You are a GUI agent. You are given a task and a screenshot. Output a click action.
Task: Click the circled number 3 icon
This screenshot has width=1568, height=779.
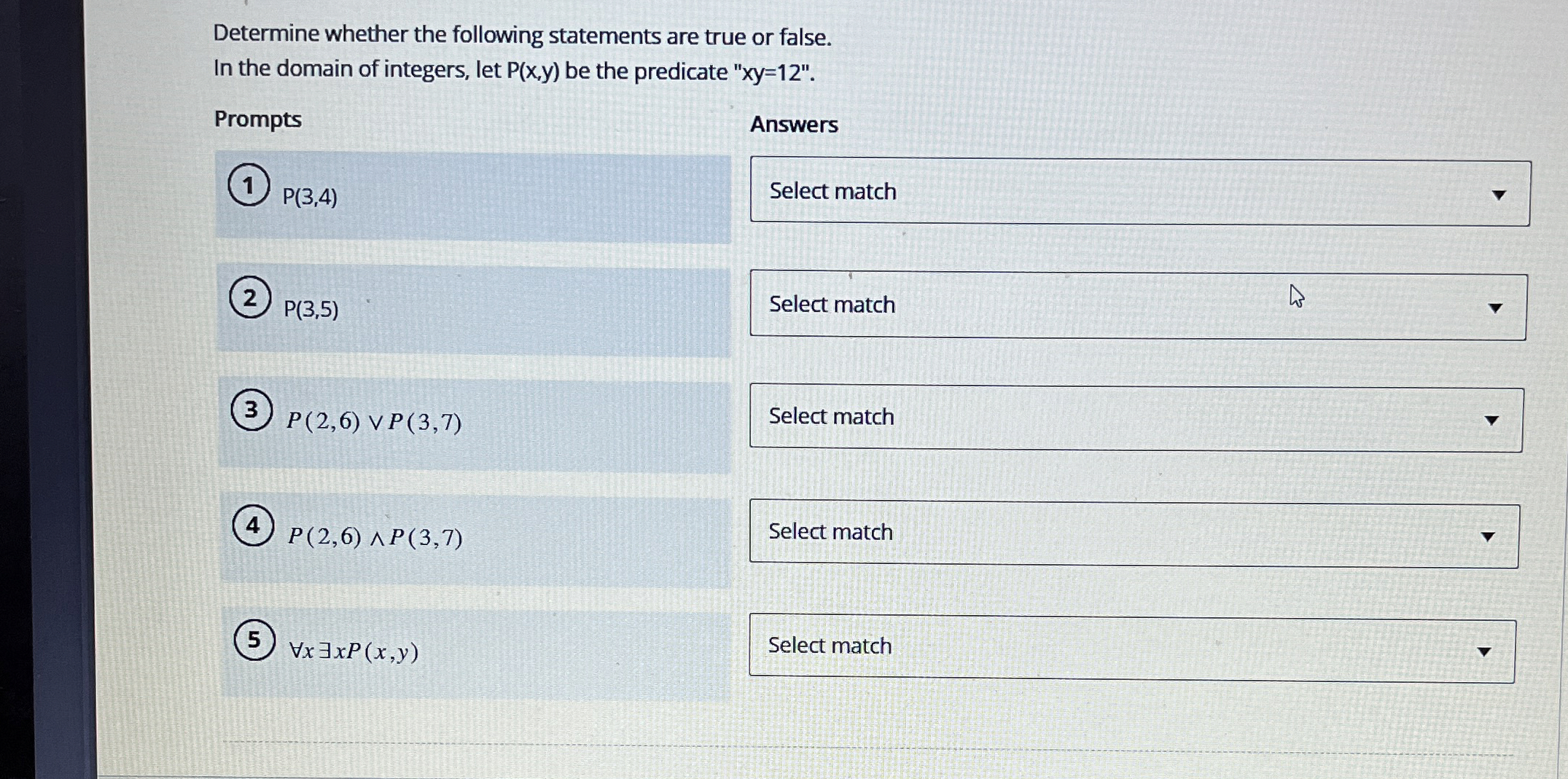251,411
